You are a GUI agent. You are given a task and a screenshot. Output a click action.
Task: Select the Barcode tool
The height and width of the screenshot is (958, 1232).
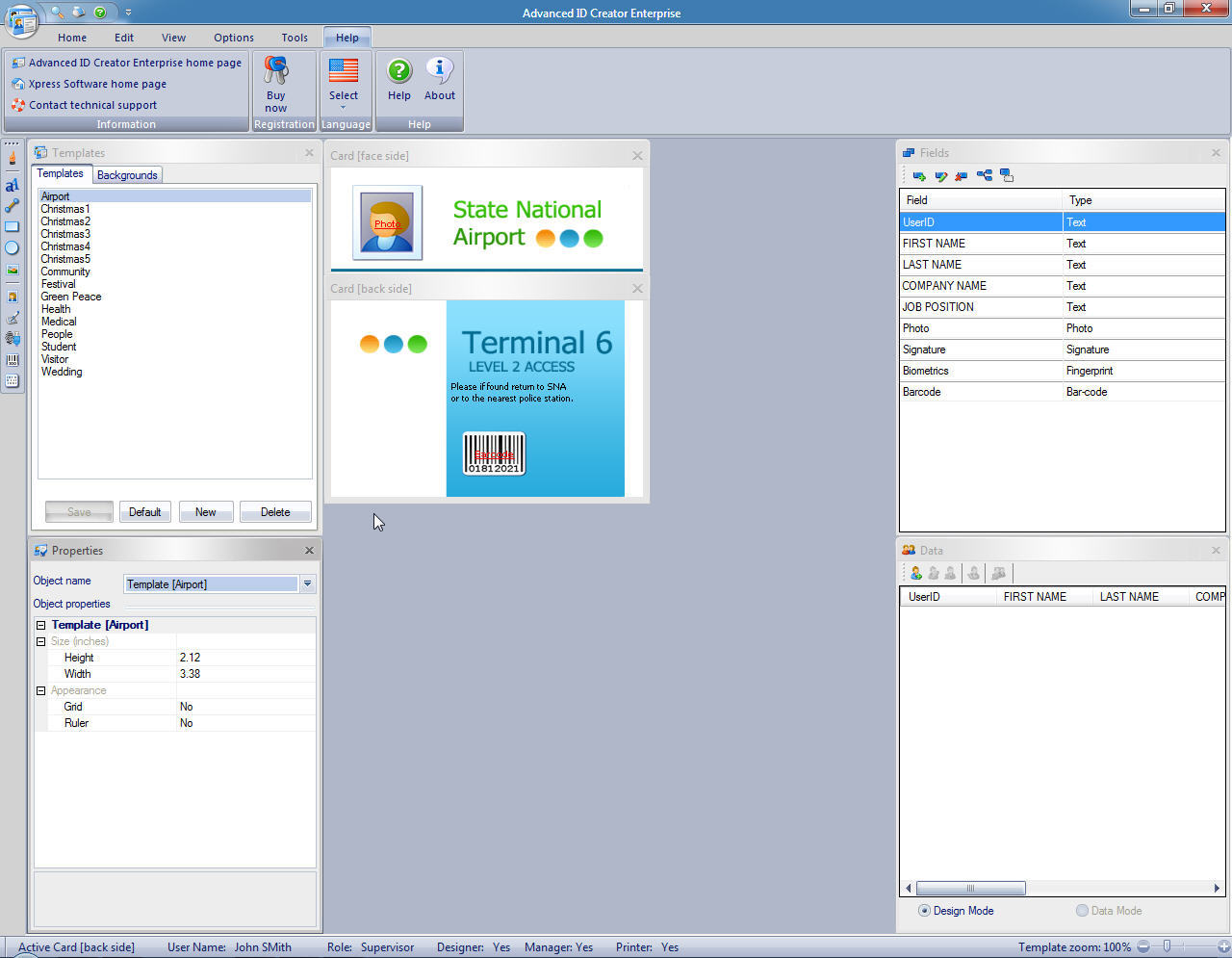pyautogui.click(x=12, y=360)
